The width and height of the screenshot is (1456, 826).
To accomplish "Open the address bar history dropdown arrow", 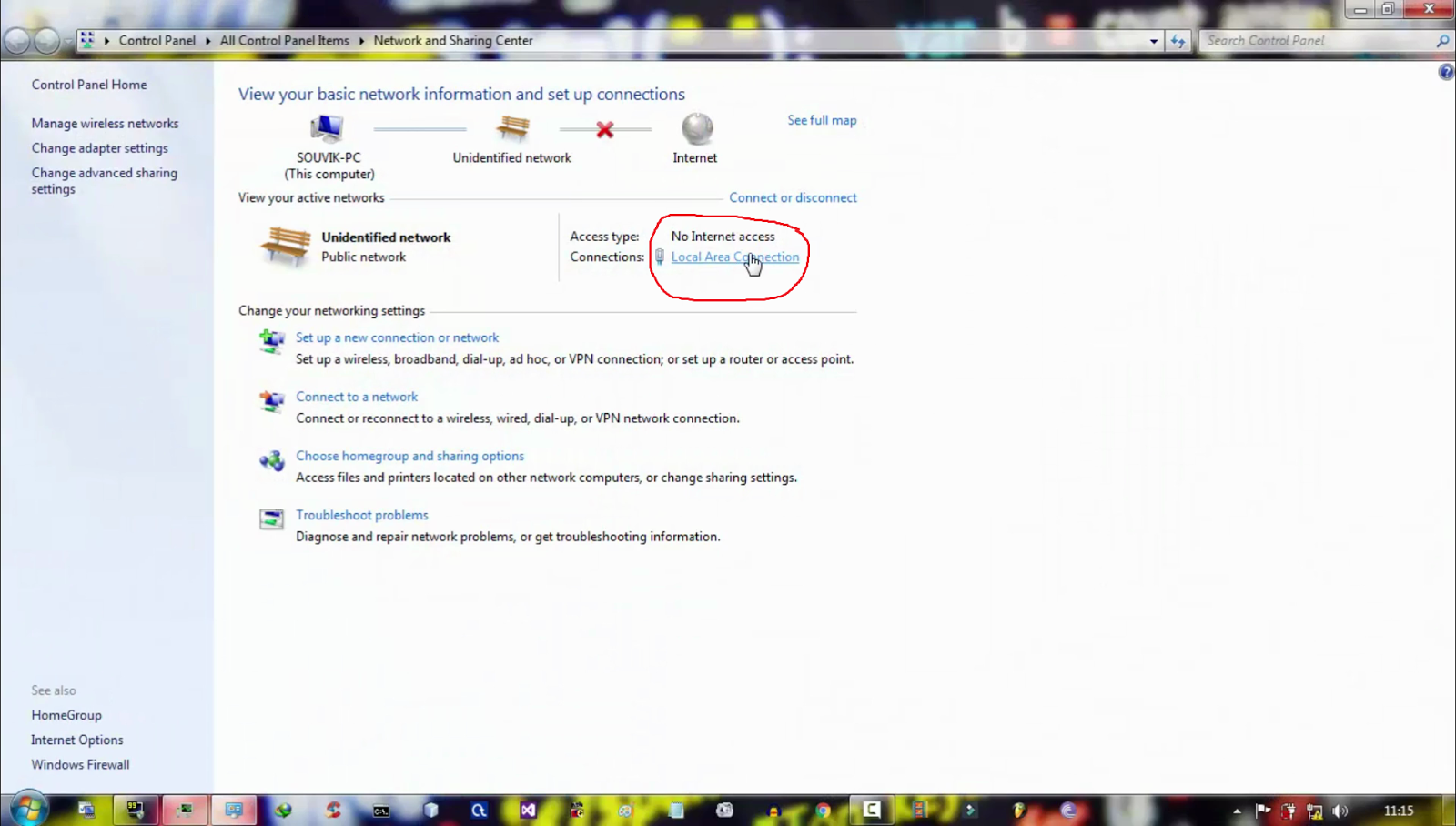I will 1153,40.
